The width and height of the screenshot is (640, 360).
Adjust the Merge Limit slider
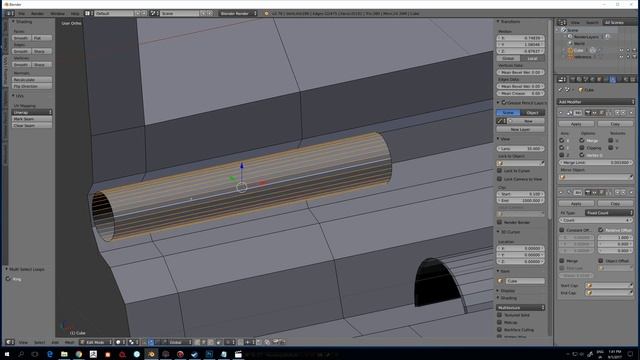point(596,162)
